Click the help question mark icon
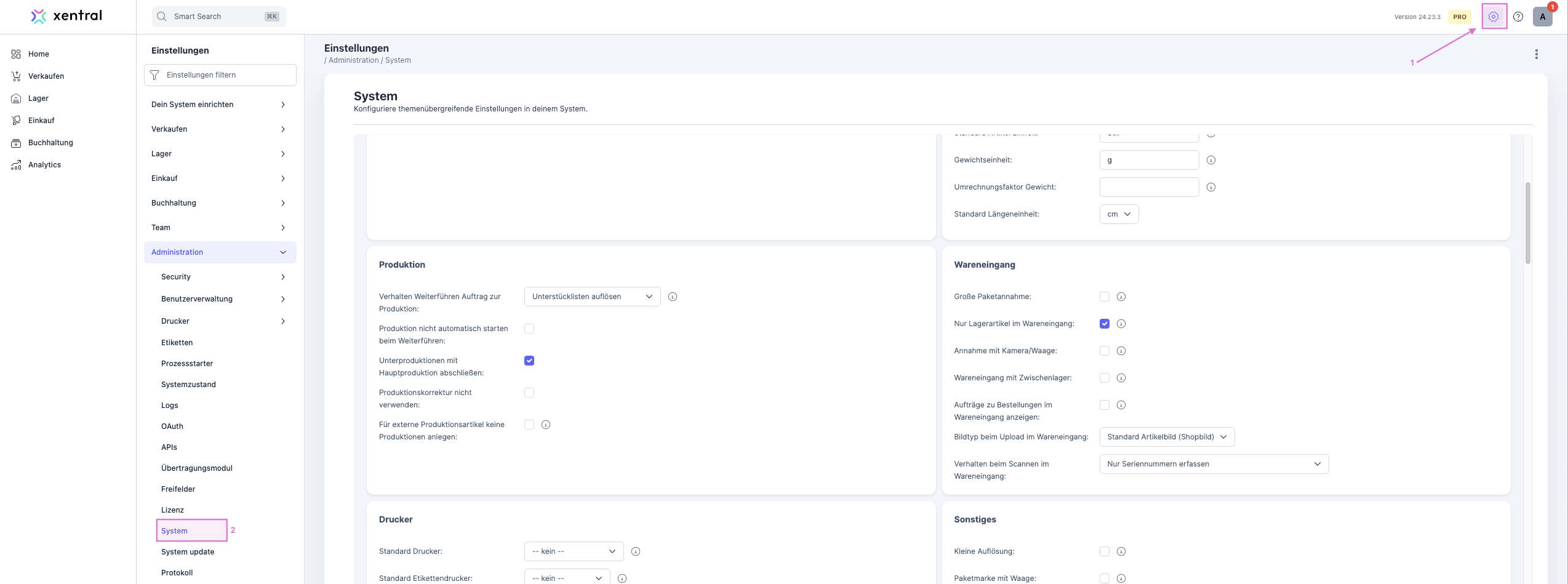This screenshot has width=1568, height=584. pyautogui.click(x=1518, y=17)
